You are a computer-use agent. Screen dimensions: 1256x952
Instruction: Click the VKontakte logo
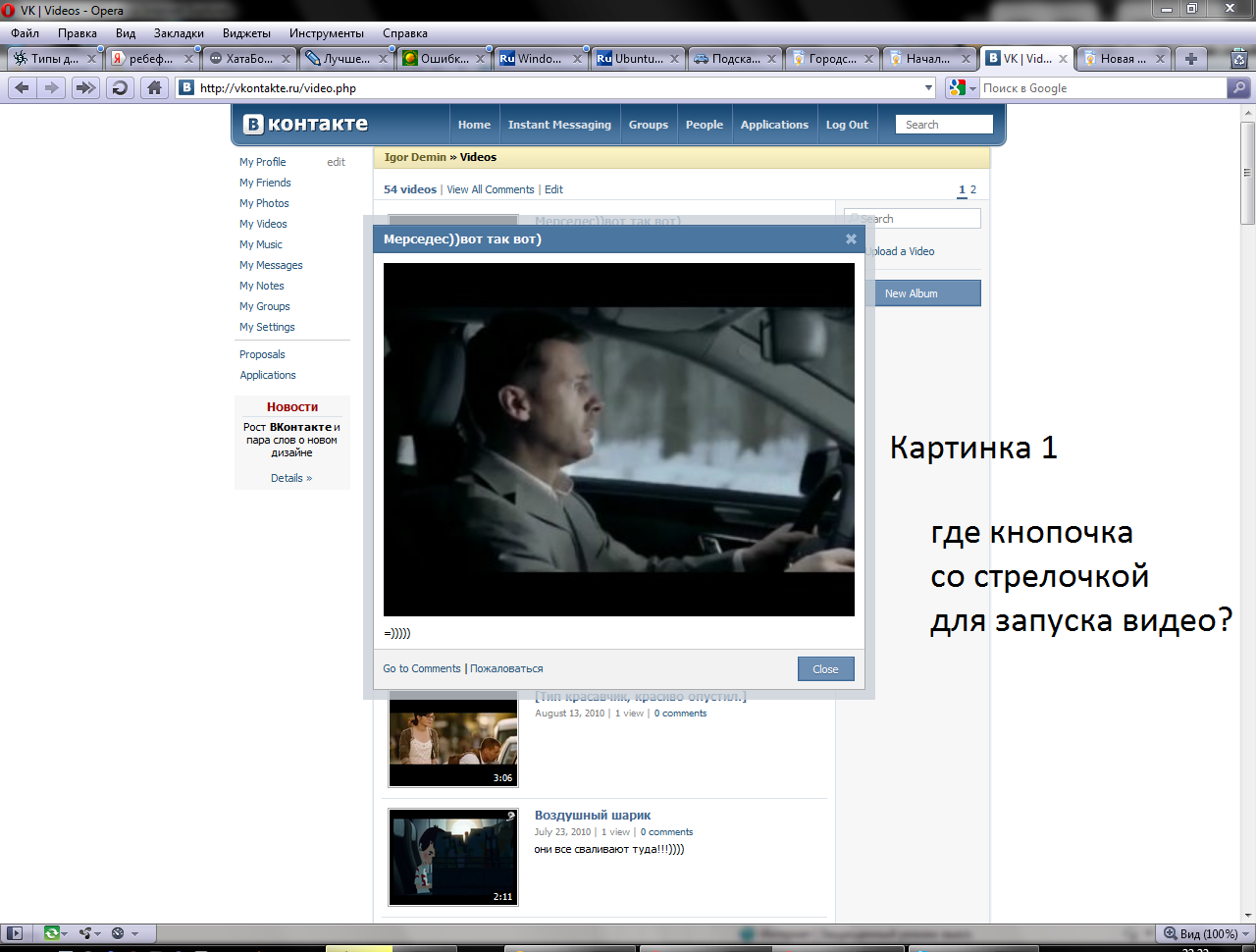click(306, 125)
